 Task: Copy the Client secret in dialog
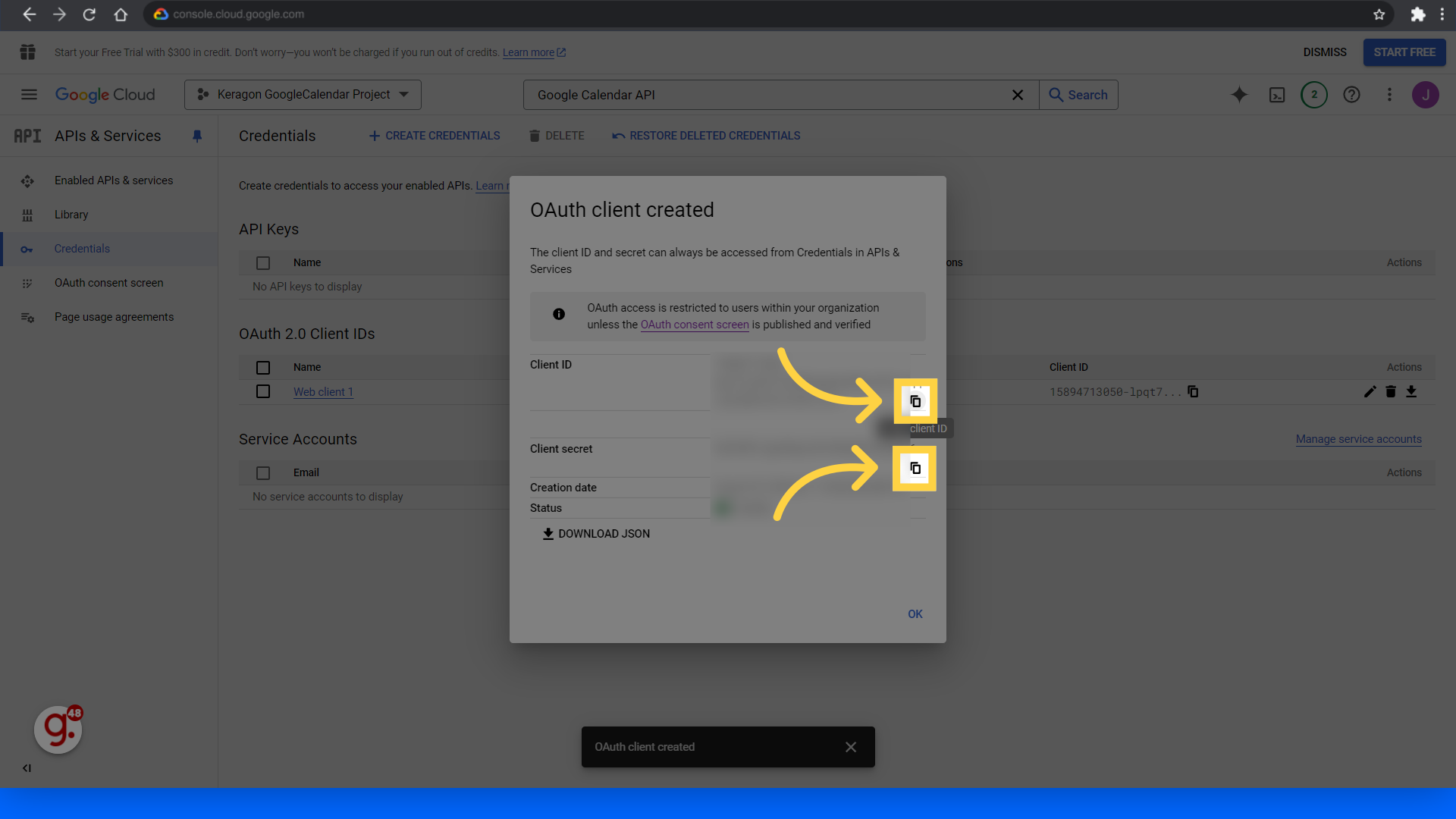pyautogui.click(x=915, y=468)
